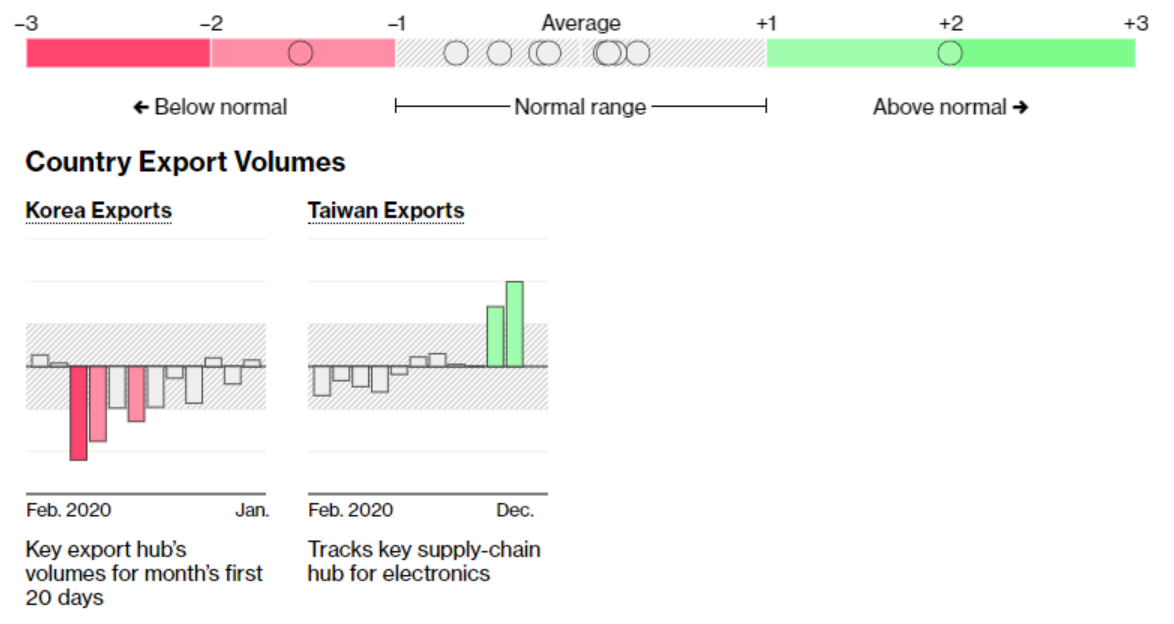This screenshot has height=624, width=1174.
Task: Open the Taiwan Exports link
Action: pyautogui.click(x=386, y=211)
